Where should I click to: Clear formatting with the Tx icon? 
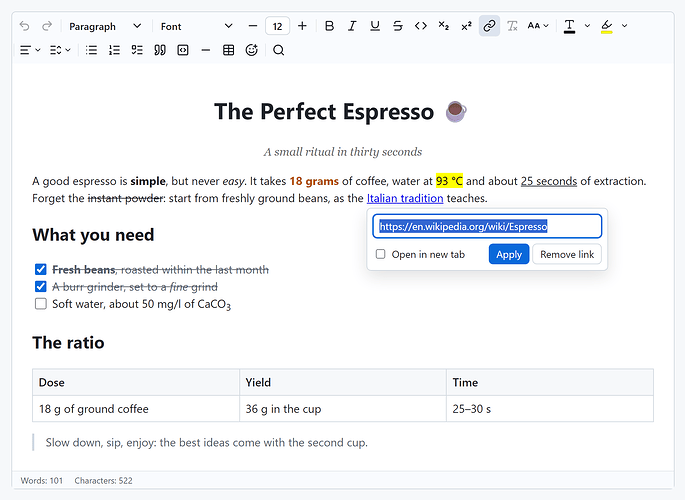pos(512,26)
